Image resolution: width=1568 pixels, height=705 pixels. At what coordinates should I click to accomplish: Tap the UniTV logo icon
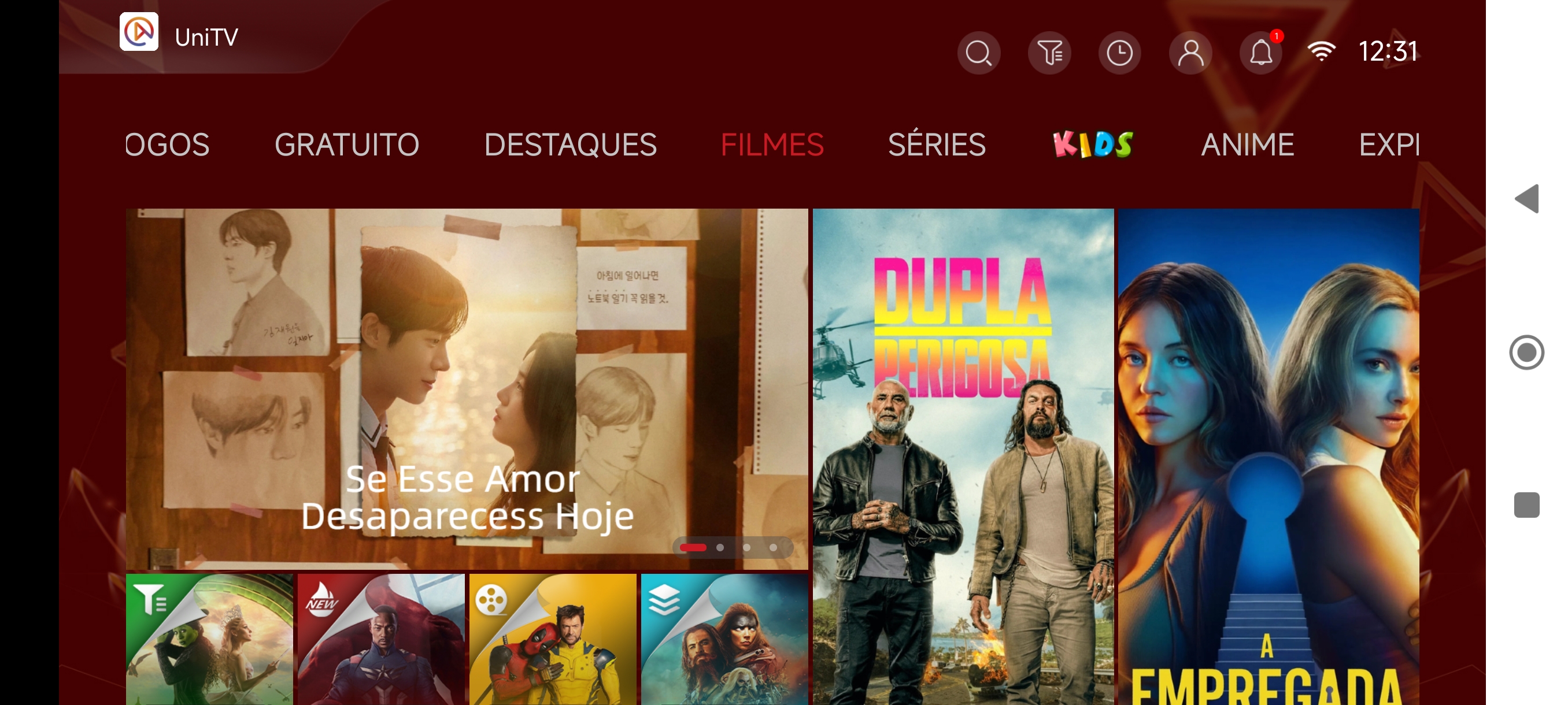click(139, 32)
